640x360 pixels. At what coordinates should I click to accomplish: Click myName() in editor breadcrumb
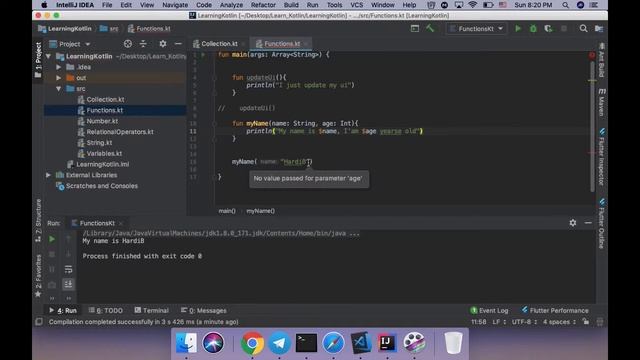coord(260,211)
